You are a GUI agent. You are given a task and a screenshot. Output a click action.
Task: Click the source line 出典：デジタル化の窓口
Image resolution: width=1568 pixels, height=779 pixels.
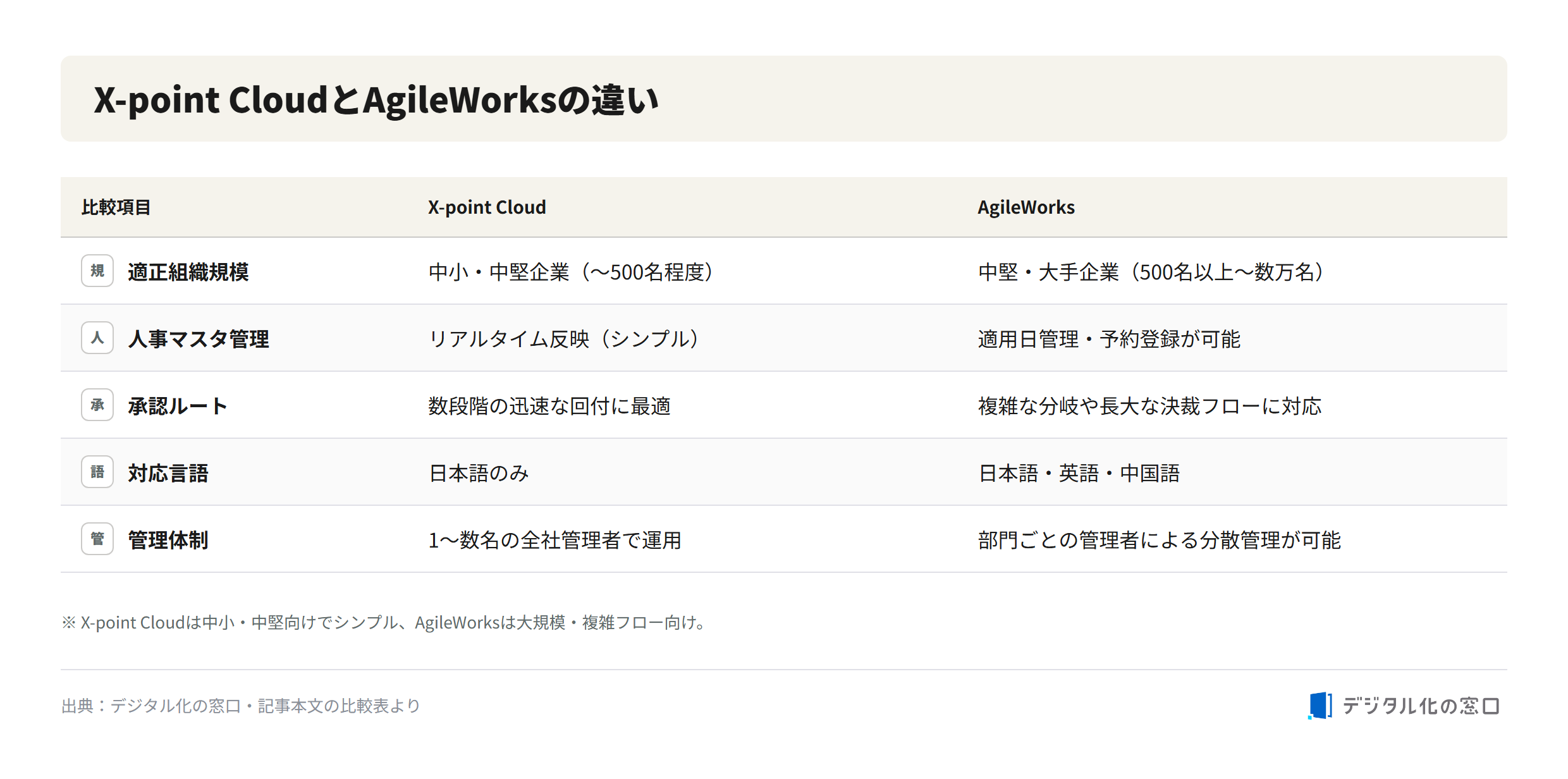(x=241, y=706)
